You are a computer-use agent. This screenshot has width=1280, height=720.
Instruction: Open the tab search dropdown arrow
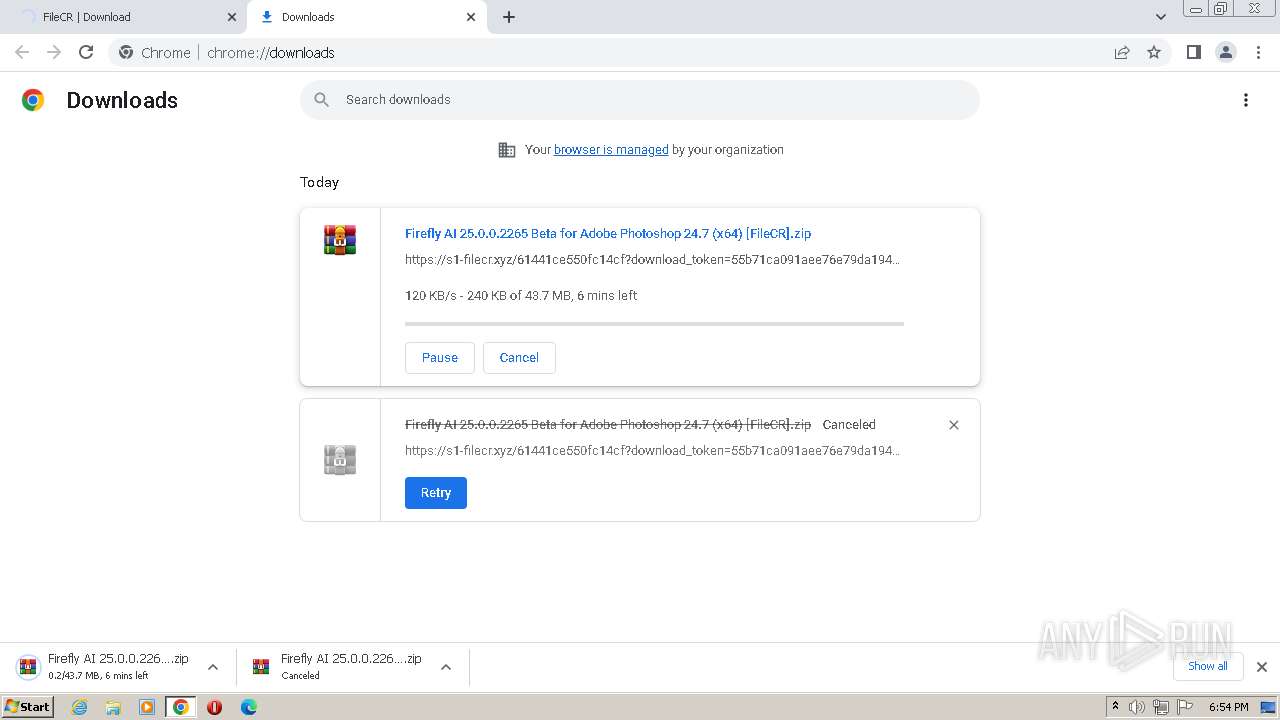pos(1161,17)
